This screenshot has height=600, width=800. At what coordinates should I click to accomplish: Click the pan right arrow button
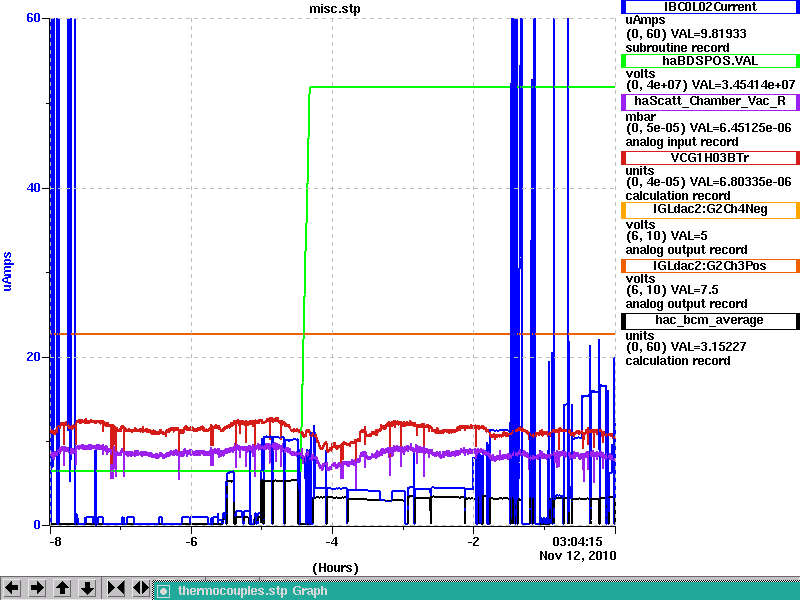pos(37,588)
